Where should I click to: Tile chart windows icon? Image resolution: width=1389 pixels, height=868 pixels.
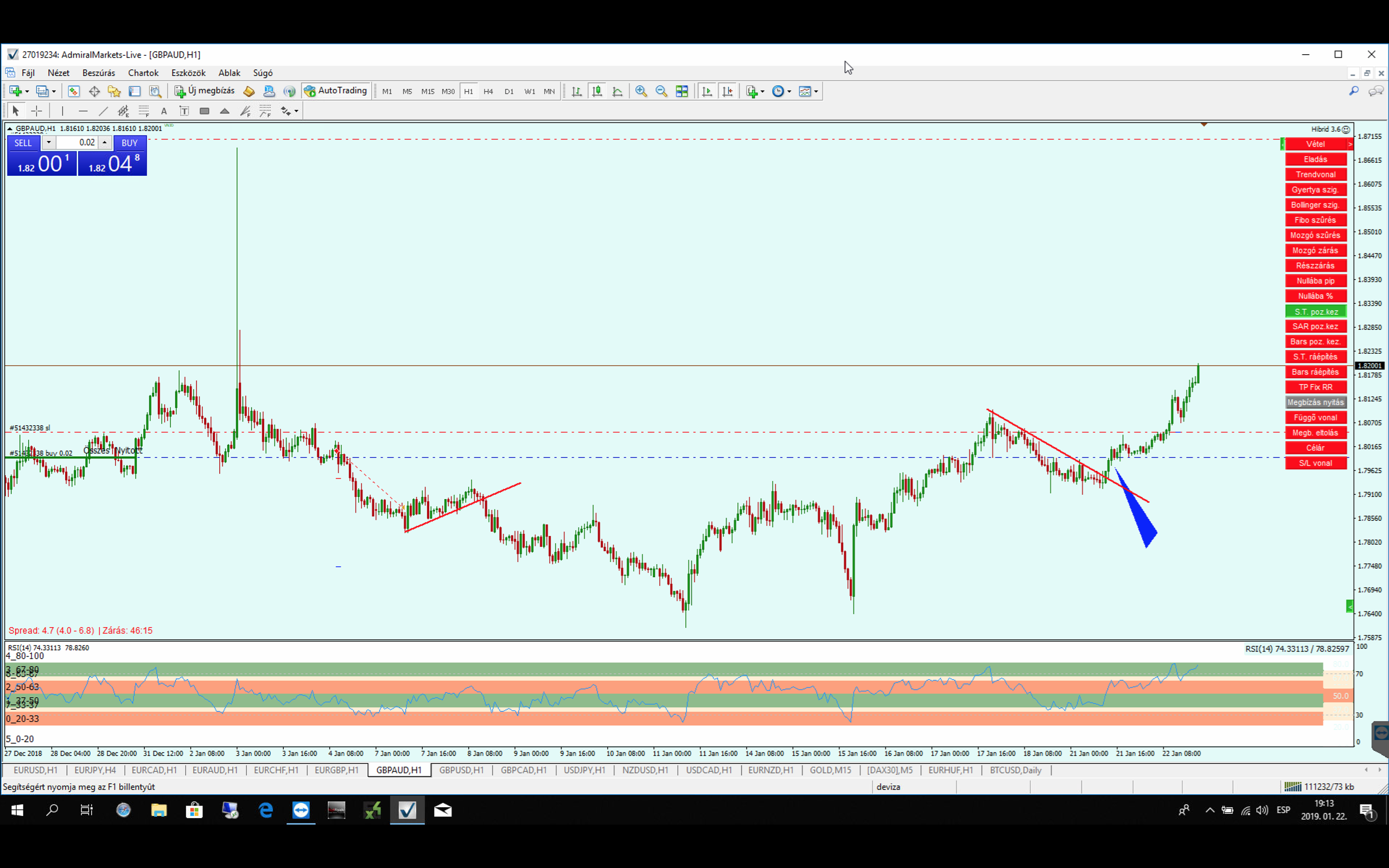pos(682,91)
